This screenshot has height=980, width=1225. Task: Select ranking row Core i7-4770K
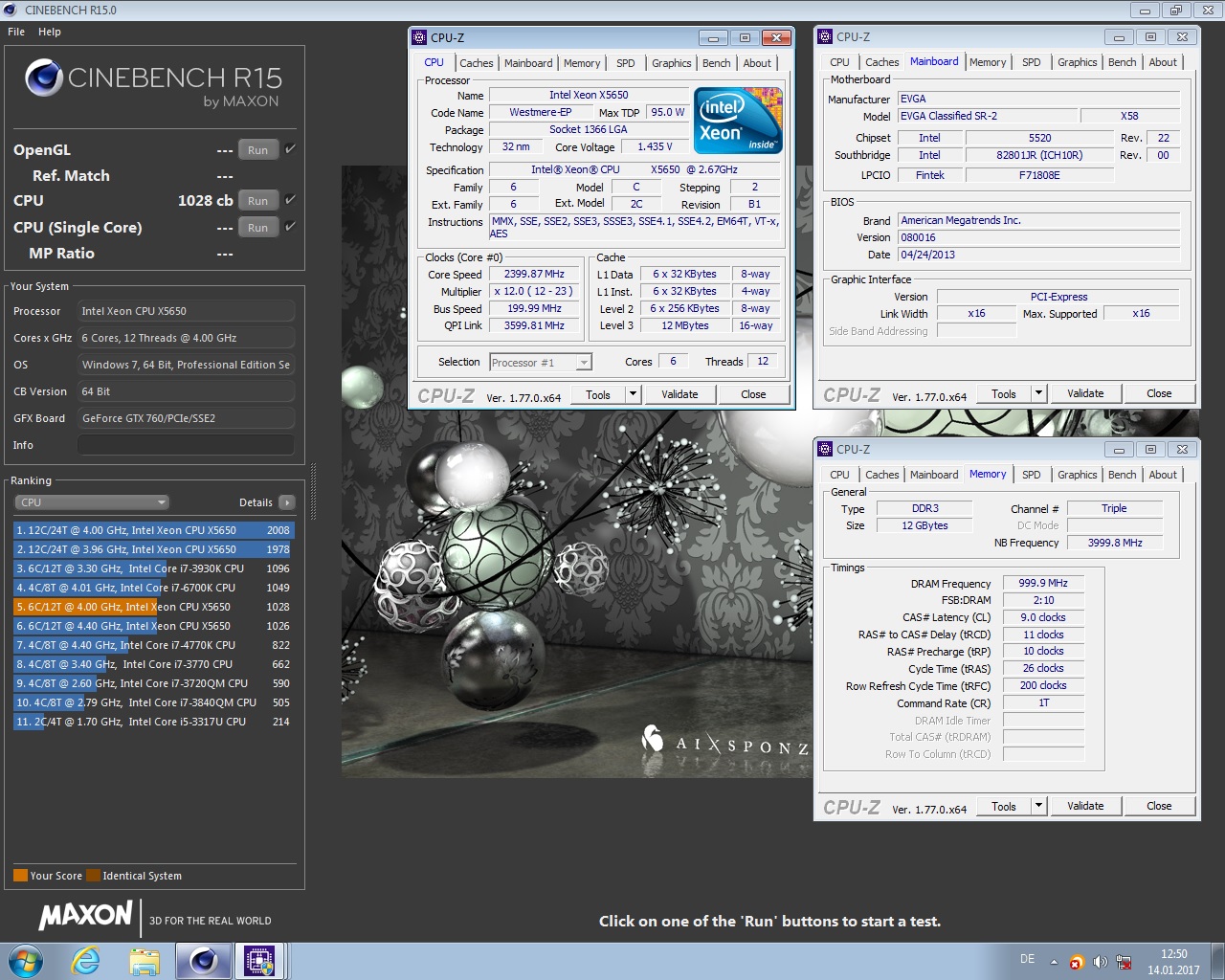click(153, 645)
